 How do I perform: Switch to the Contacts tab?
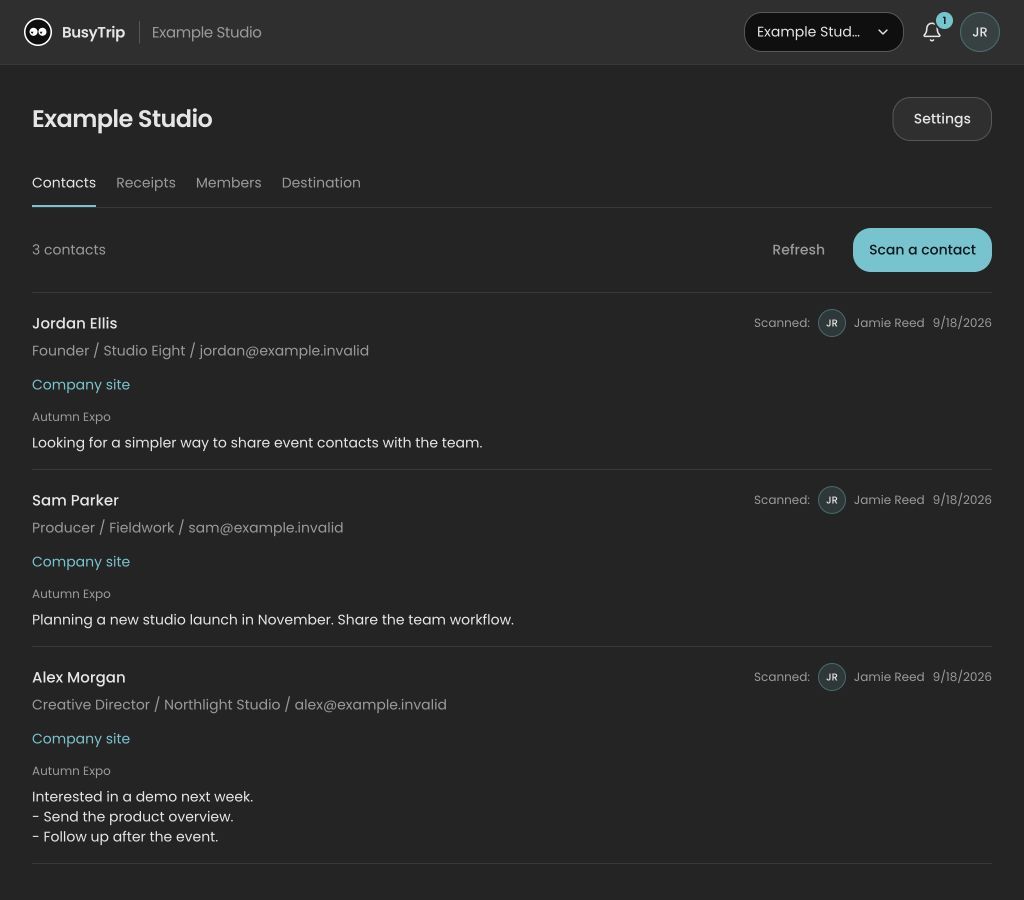pyautogui.click(x=64, y=183)
